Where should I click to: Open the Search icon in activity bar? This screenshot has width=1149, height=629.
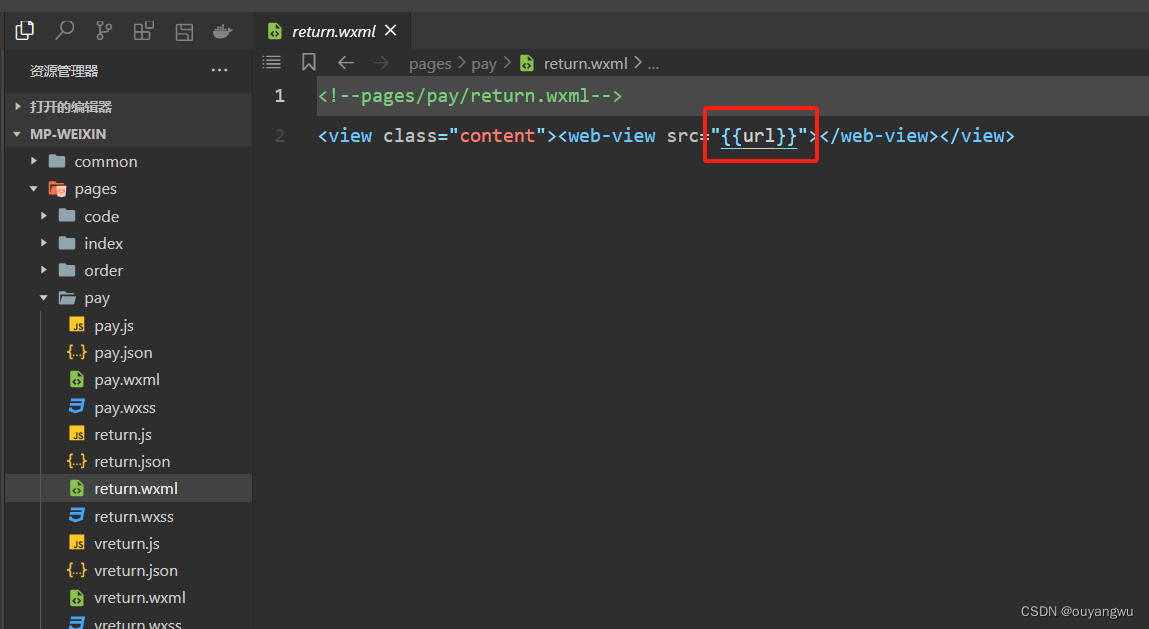[x=64, y=31]
